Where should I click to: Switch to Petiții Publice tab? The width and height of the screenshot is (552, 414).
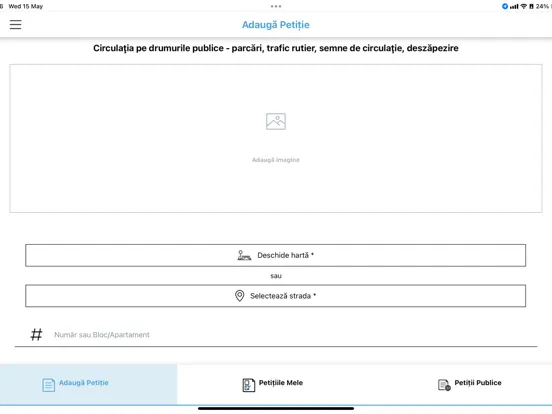(x=463, y=384)
